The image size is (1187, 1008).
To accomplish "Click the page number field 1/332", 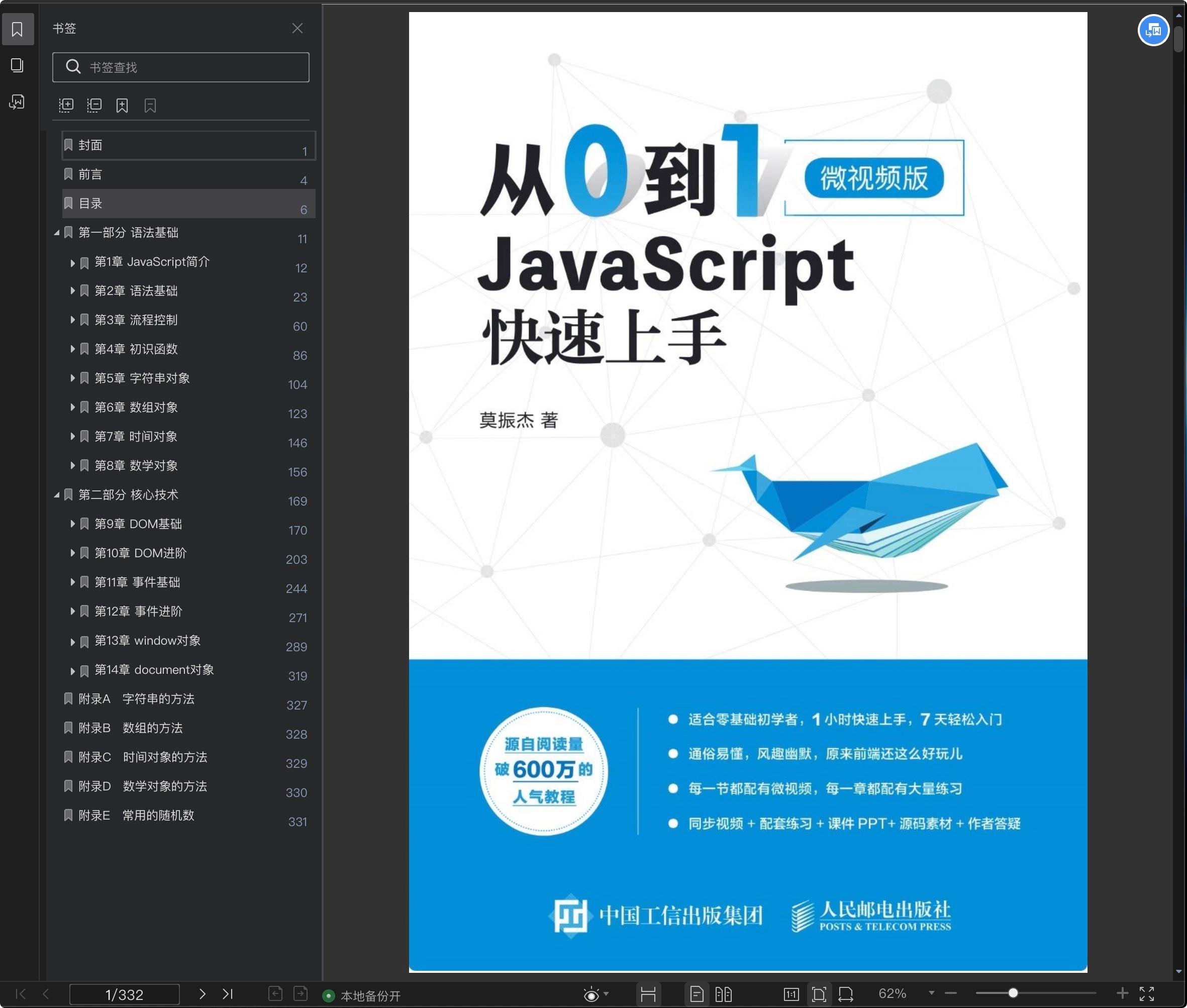I will [124, 994].
